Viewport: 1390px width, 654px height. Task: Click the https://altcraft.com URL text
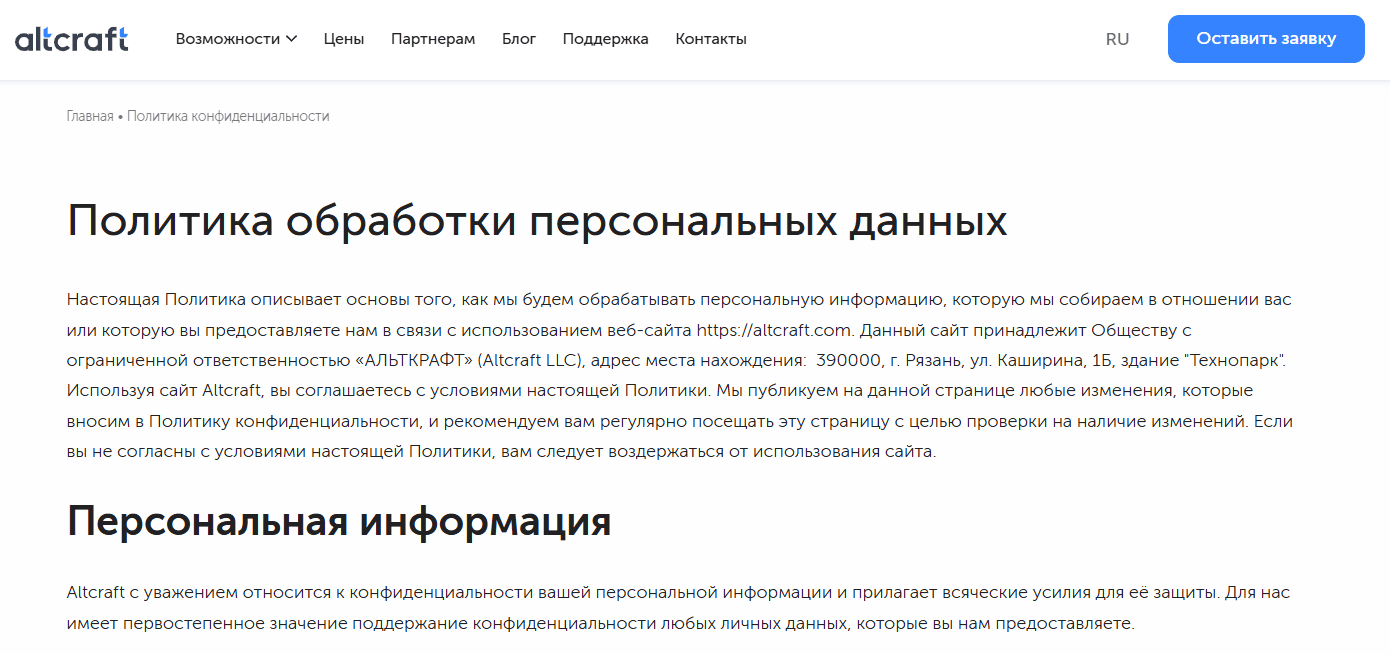click(x=776, y=330)
